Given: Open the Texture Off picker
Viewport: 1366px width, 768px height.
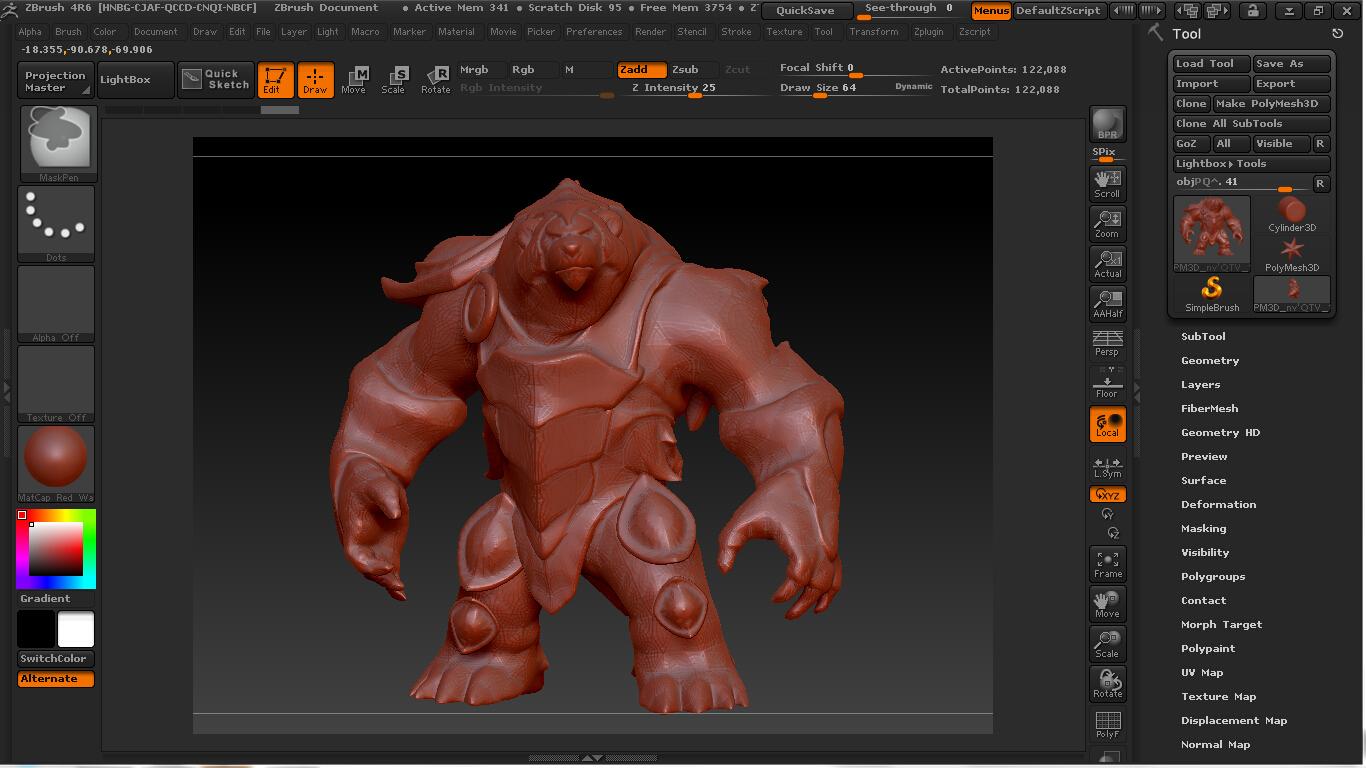Looking at the screenshot, I should tap(57, 384).
